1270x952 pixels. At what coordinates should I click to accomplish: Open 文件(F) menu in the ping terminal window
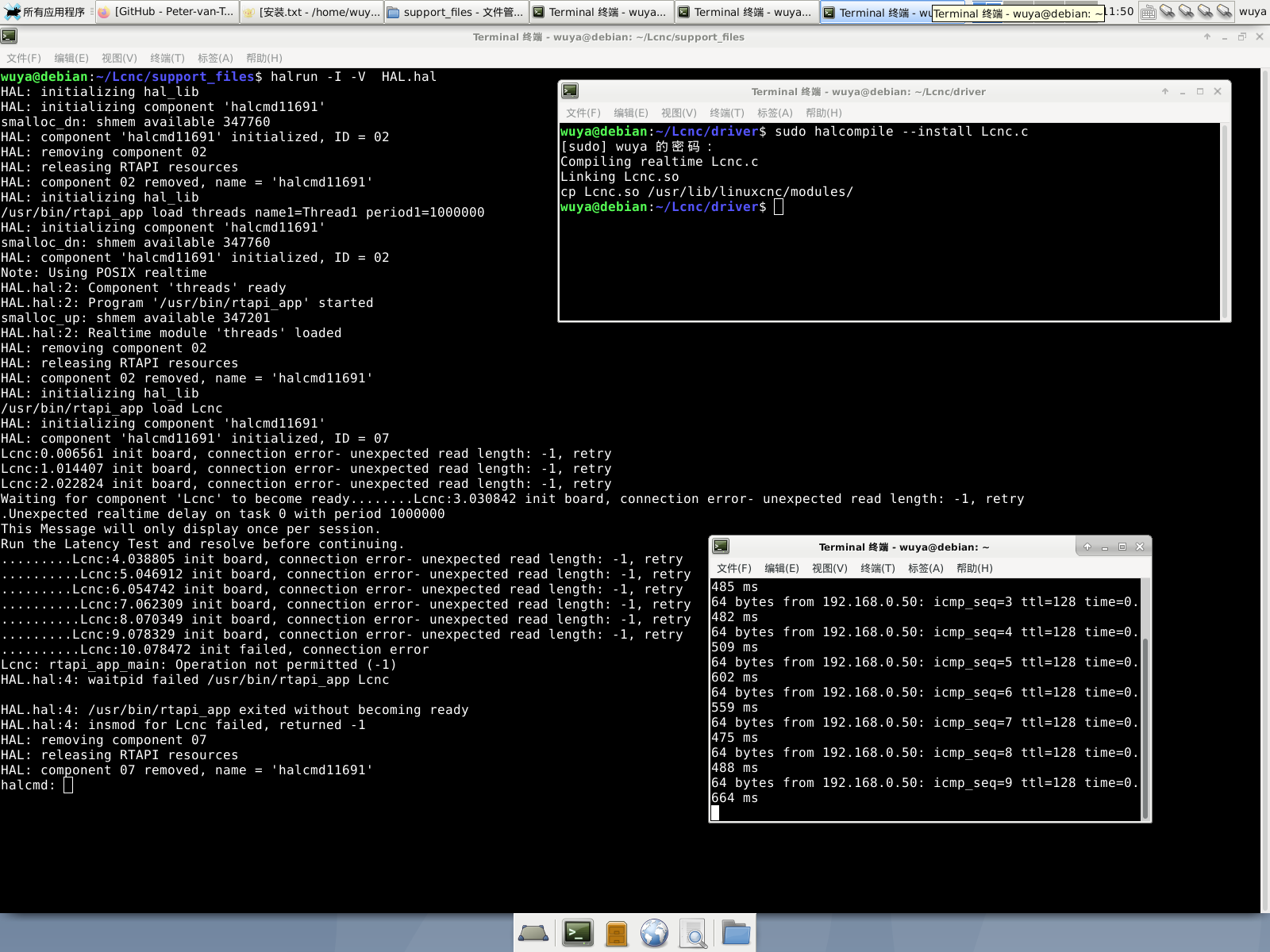point(734,568)
